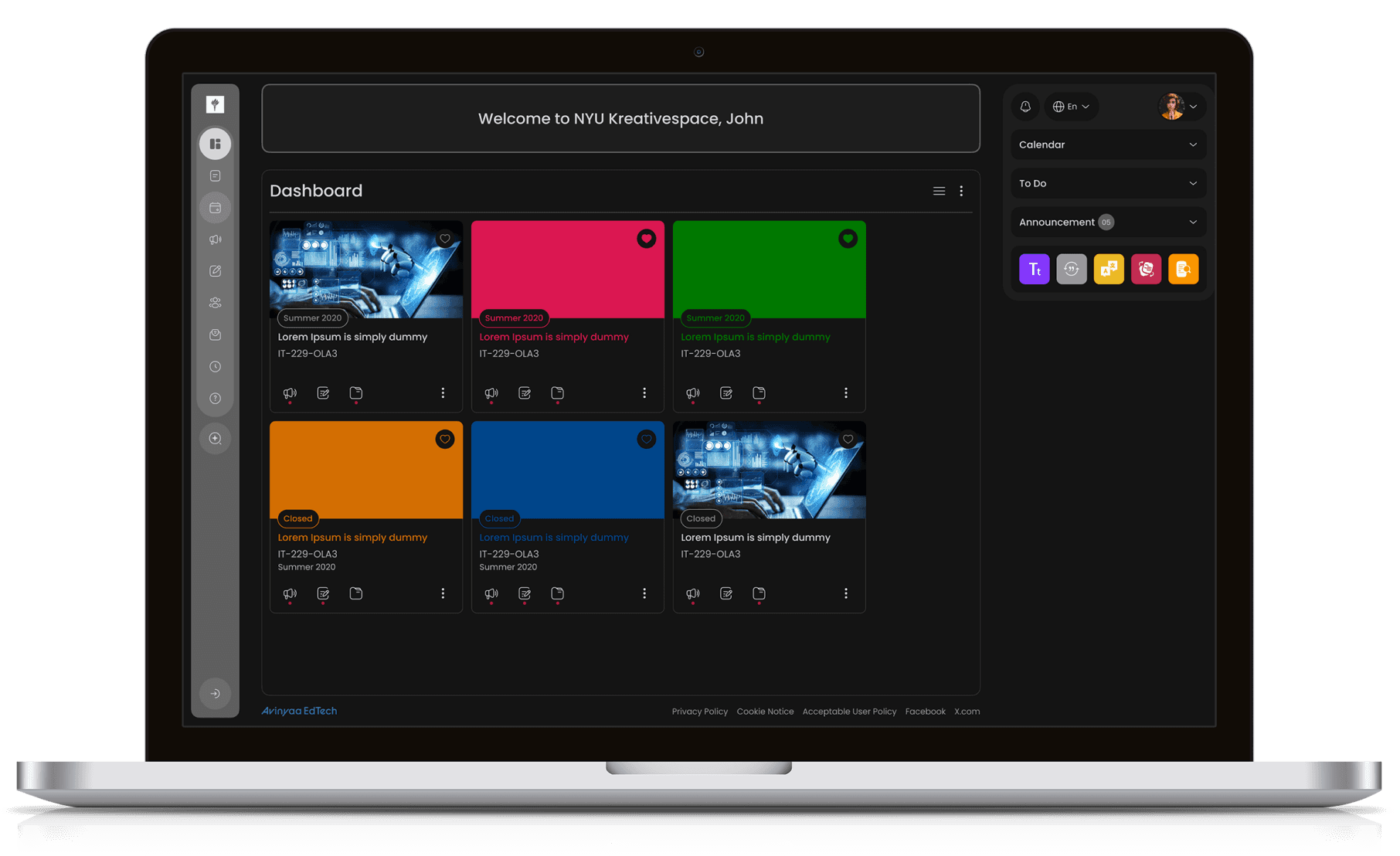Switch Dashboard to list view icon
Viewport: 1400px width, 856px height.
click(939, 191)
